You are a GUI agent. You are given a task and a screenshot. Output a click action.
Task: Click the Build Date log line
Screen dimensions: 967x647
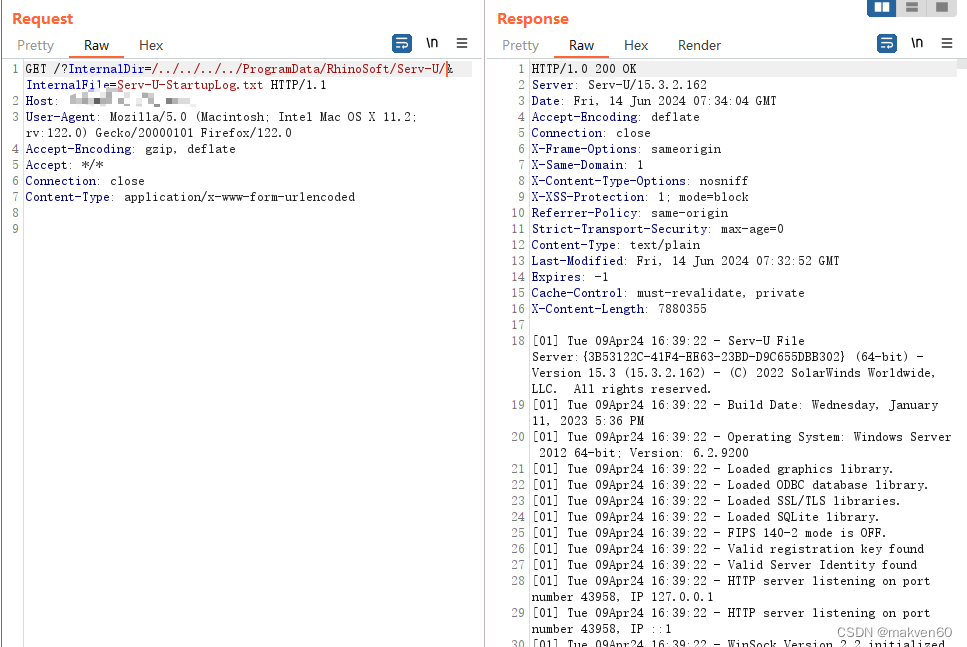735,413
